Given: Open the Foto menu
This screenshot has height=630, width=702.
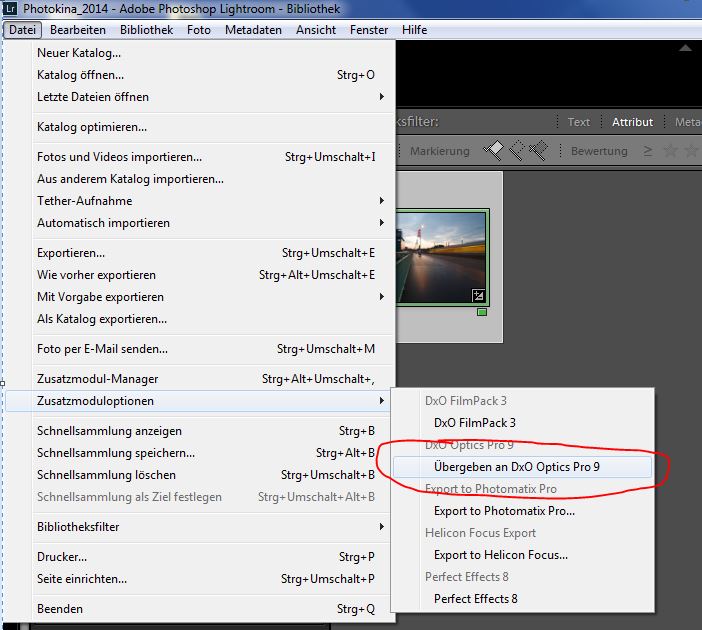Looking at the screenshot, I should (x=199, y=30).
